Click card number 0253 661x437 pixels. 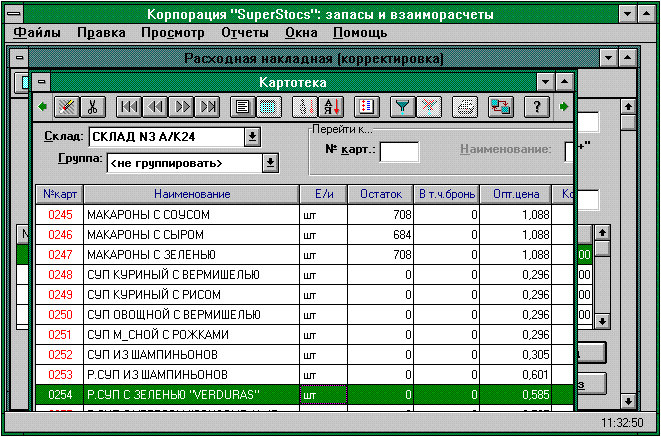pos(60,375)
